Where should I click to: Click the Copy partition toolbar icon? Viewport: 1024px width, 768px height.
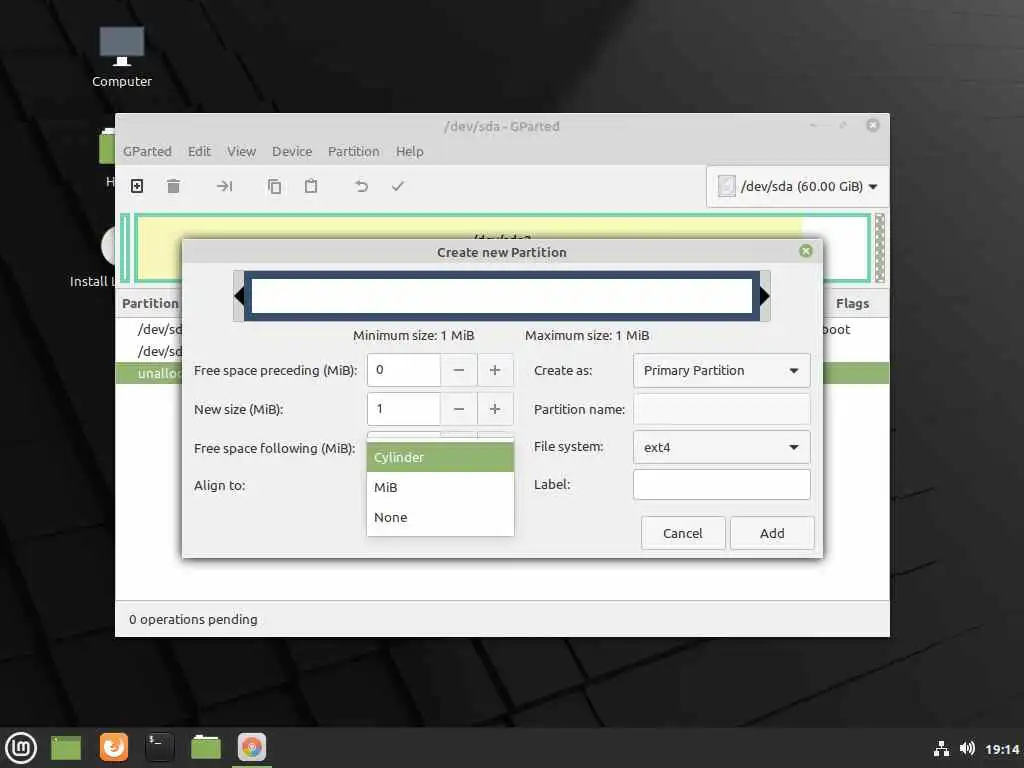pyautogui.click(x=274, y=186)
